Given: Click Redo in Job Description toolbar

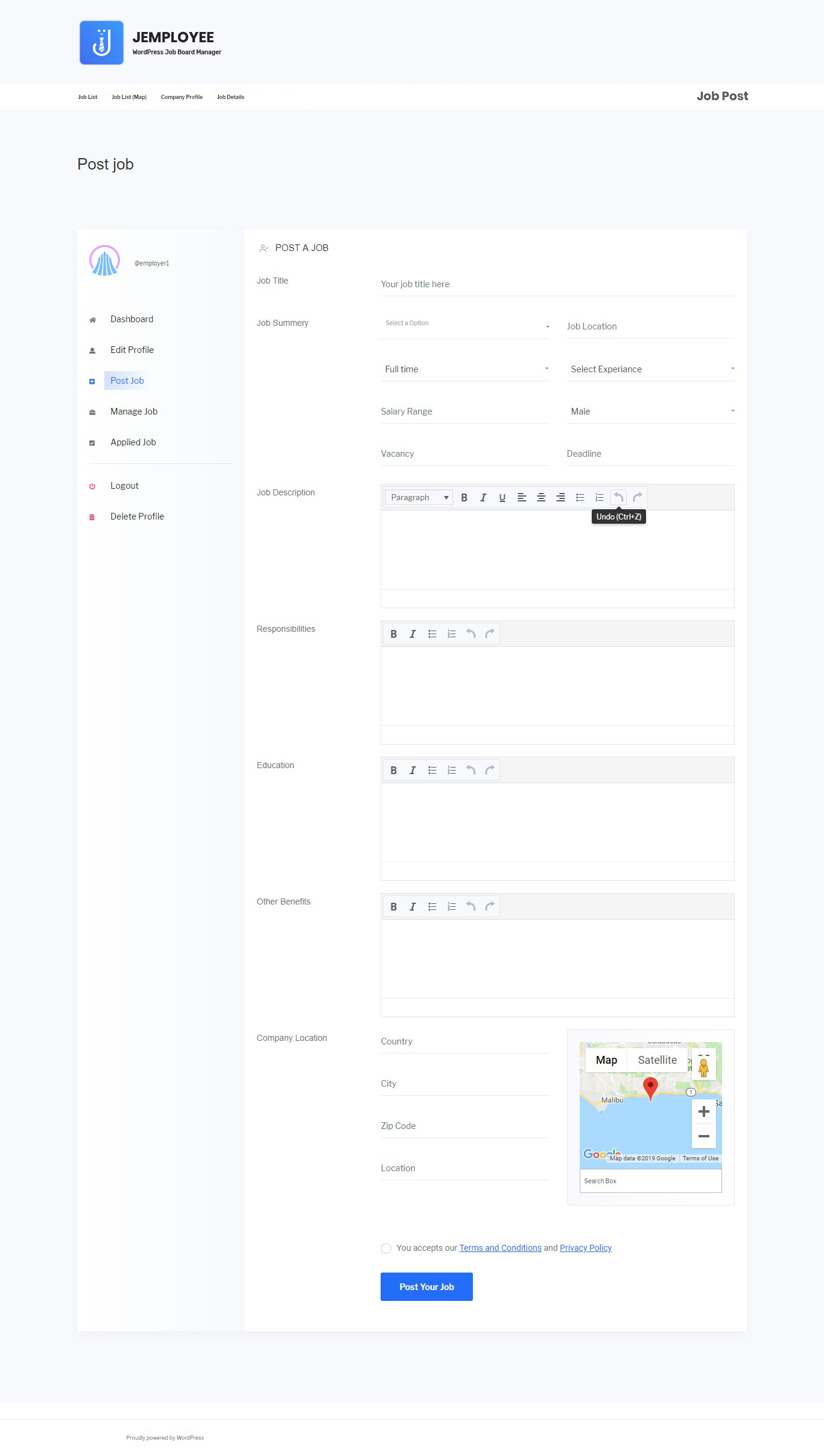Looking at the screenshot, I should (638, 497).
